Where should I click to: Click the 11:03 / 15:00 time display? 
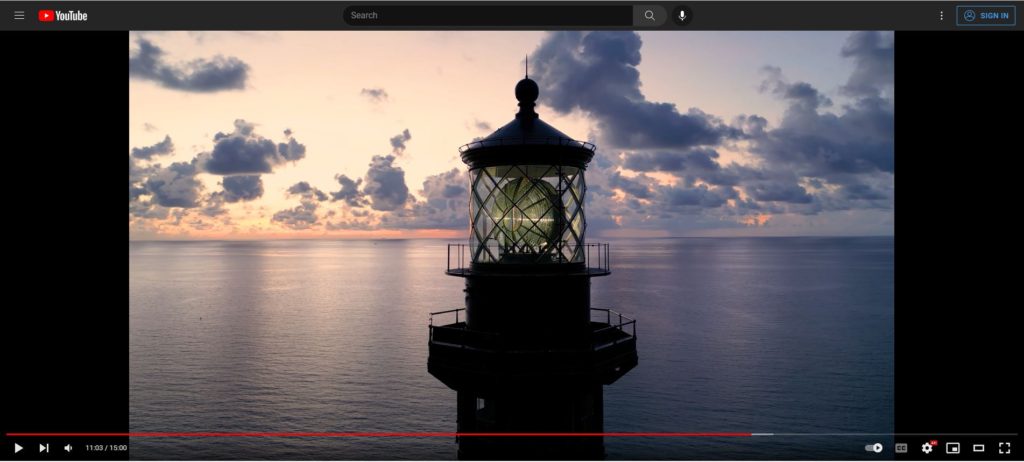(106, 448)
